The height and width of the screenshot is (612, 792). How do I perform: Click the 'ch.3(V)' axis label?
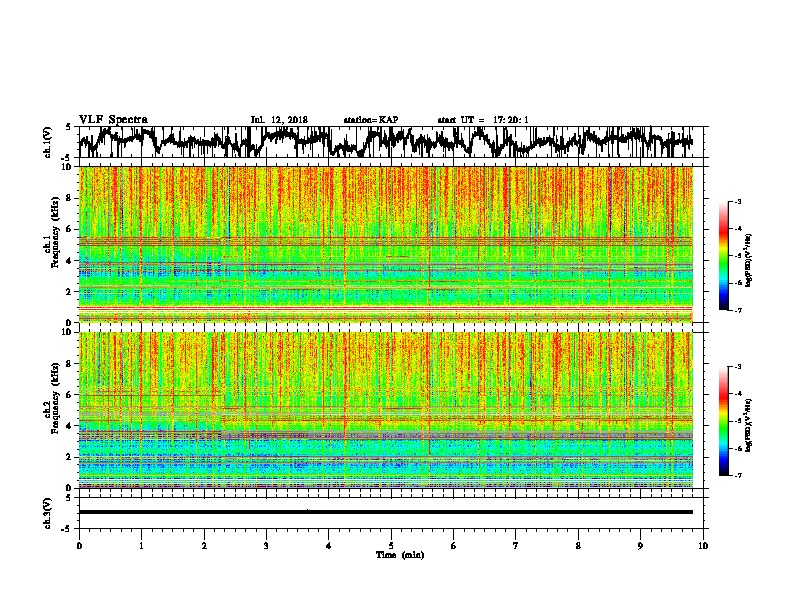(47, 513)
